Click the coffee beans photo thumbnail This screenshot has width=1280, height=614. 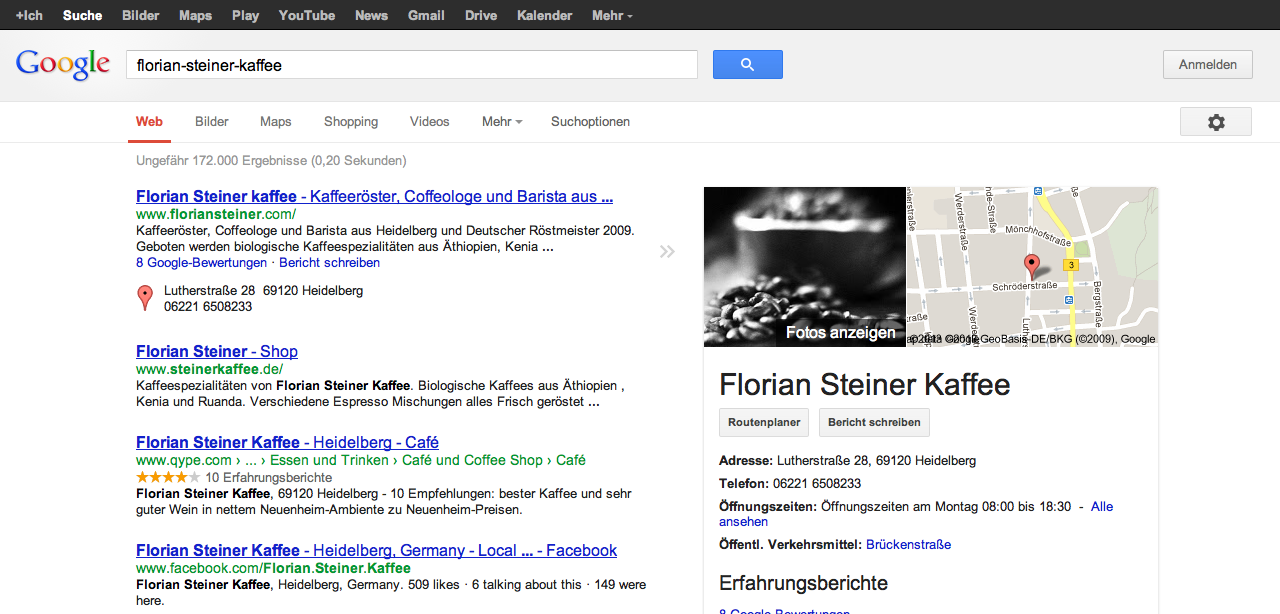click(x=804, y=266)
